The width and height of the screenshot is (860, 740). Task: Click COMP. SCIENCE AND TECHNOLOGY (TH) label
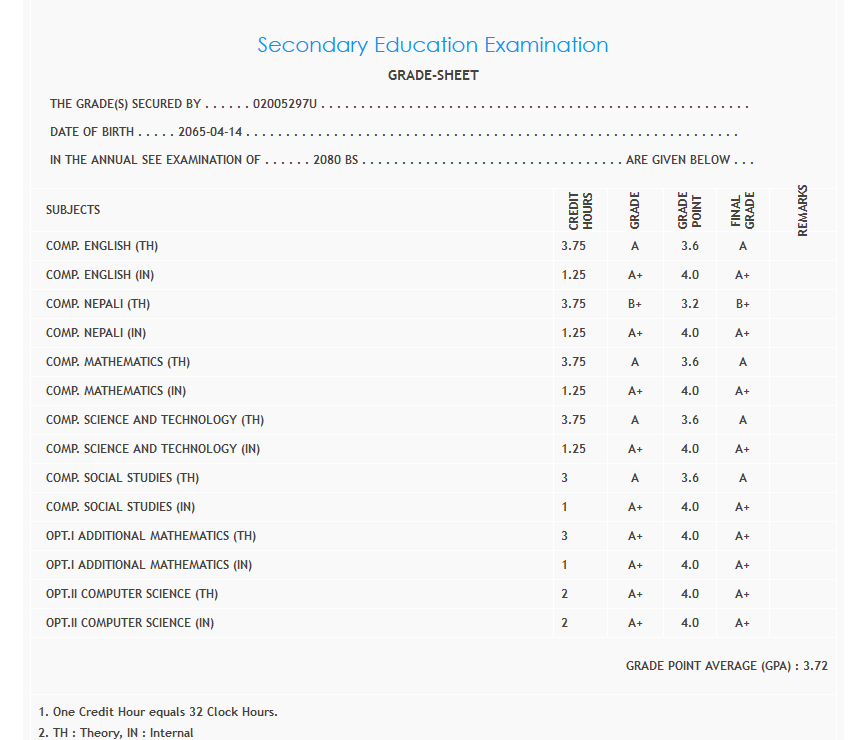pyautogui.click(x=155, y=420)
